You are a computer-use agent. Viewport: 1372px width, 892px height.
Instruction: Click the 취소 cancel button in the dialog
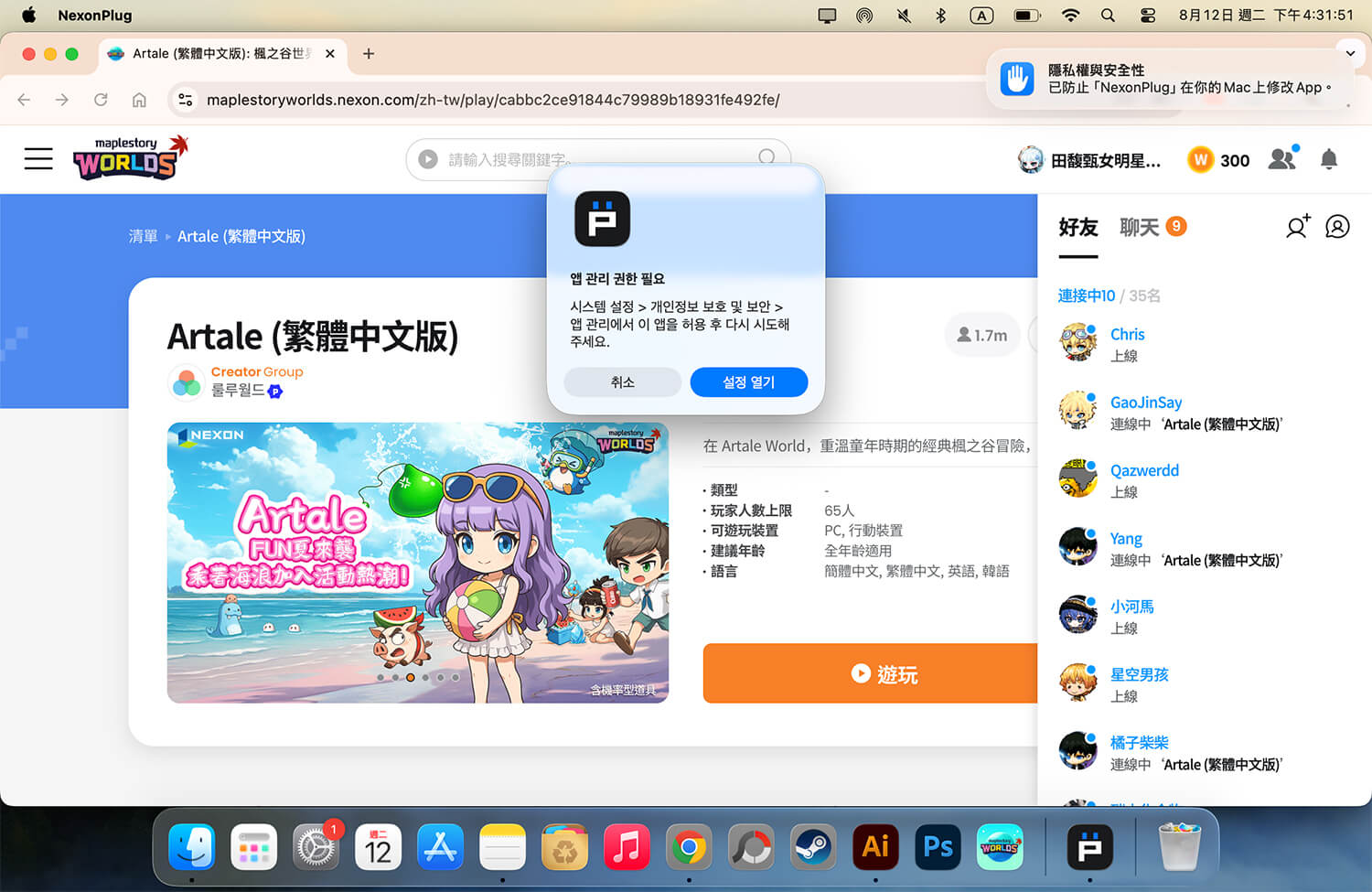click(622, 382)
